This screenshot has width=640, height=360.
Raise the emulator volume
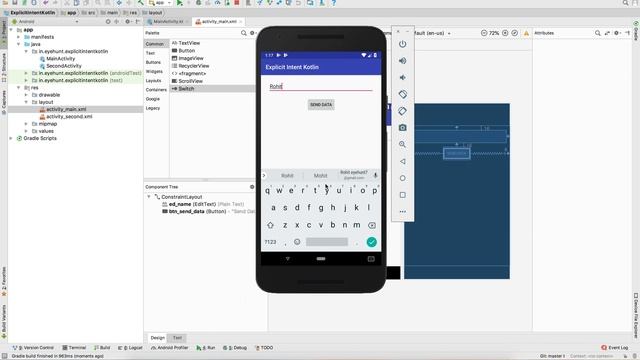point(402,60)
